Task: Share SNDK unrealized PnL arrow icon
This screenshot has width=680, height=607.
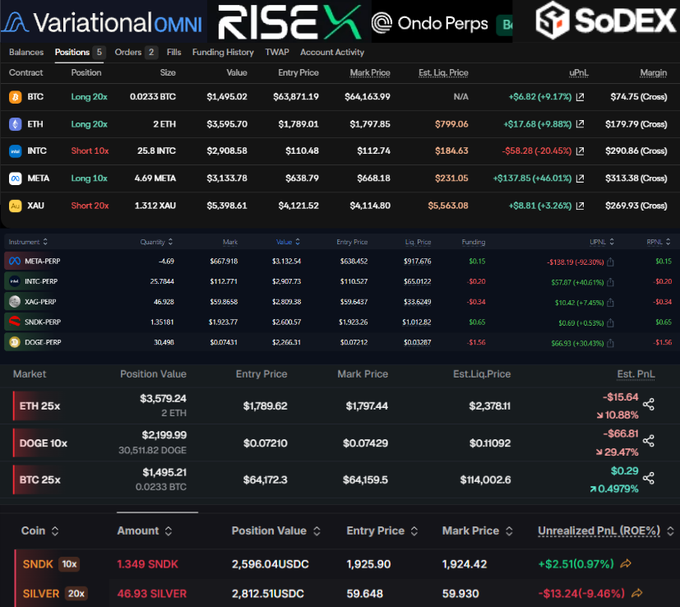Action: (x=625, y=564)
